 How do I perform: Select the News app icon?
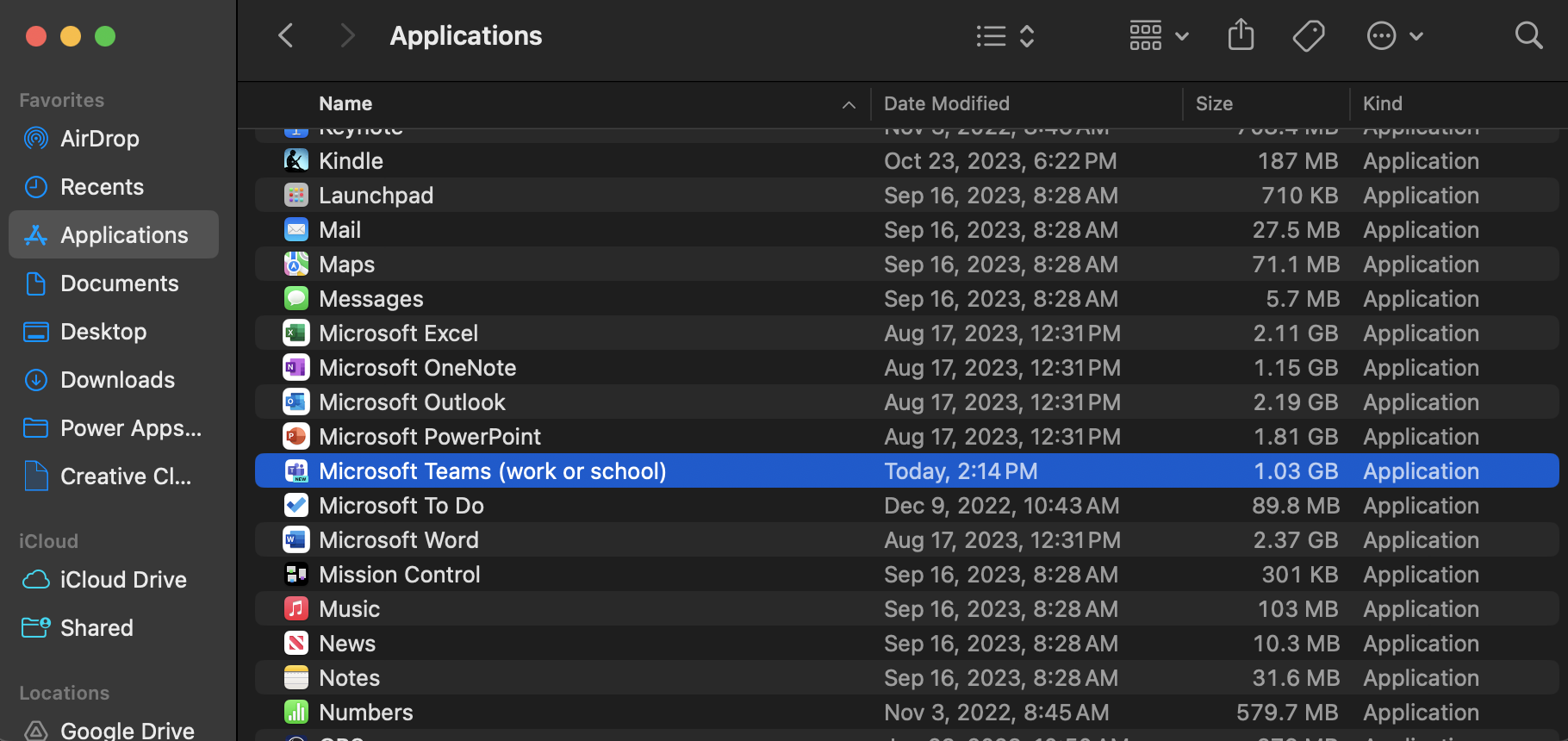296,644
